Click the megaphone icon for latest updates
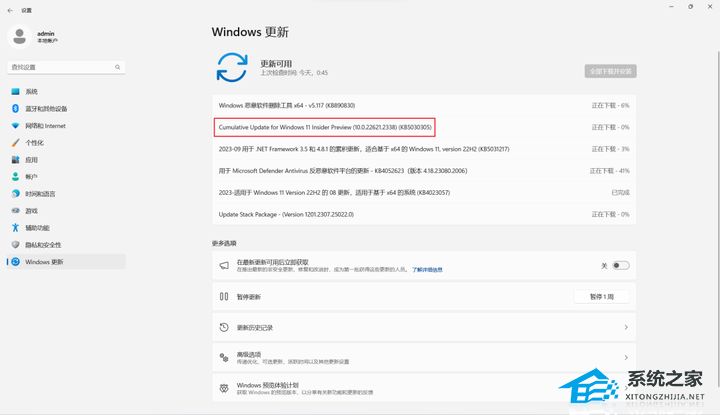Image resolution: width=720 pixels, height=415 pixels. click(x=224, y=265)
